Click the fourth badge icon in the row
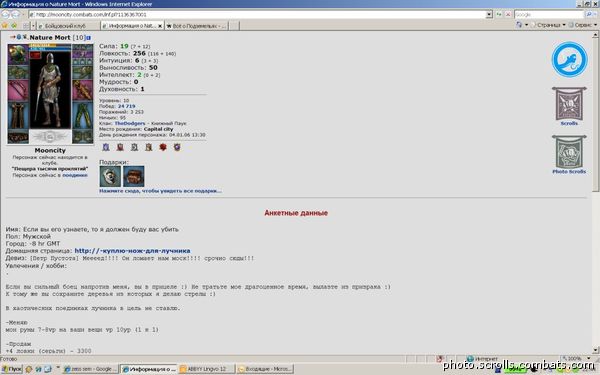The height and width of the screenshot is (375, 600). pos(148,147)
